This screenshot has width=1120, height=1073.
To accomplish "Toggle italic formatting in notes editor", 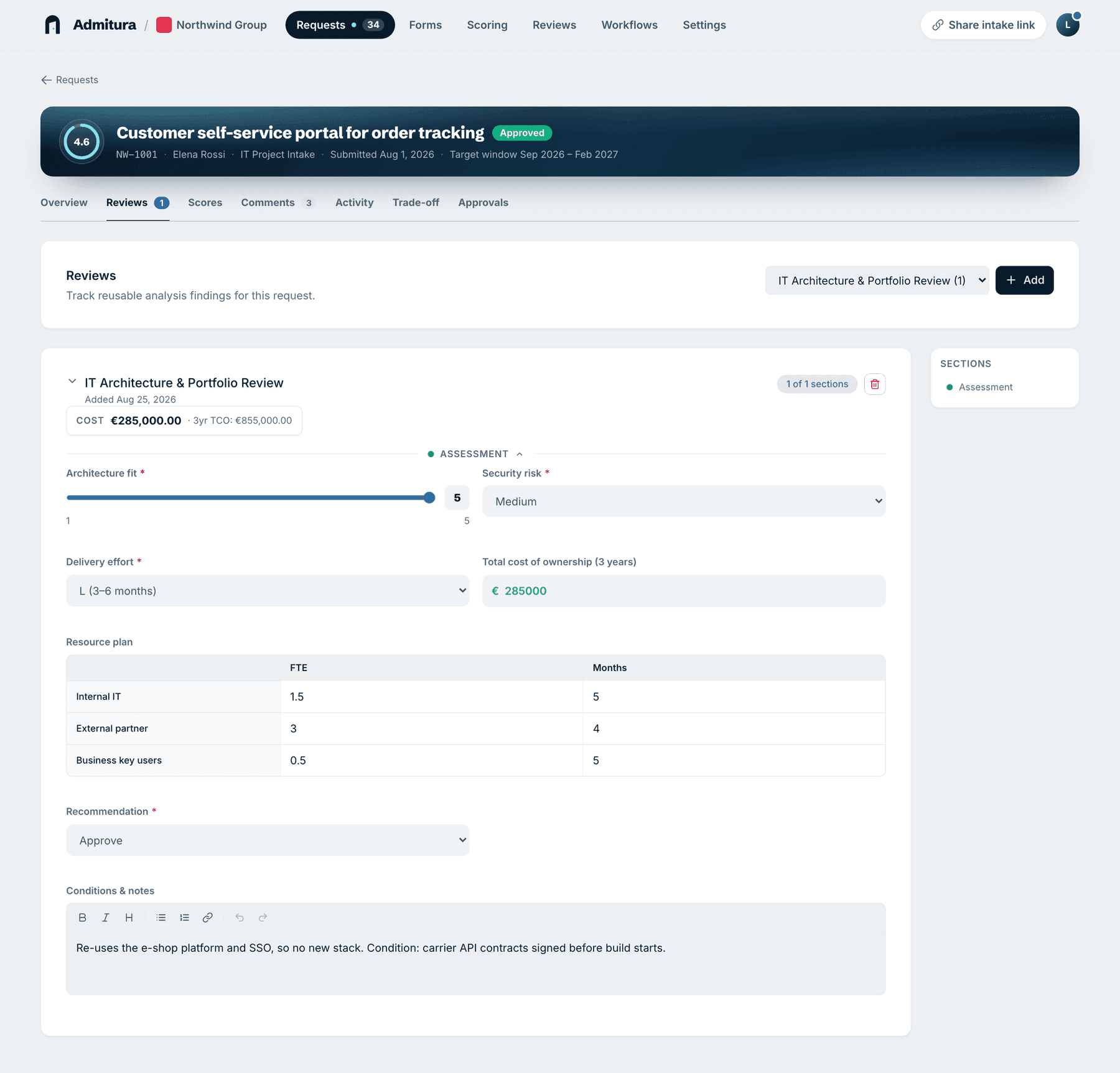I will pyautogui.click(x=106, y=917).
